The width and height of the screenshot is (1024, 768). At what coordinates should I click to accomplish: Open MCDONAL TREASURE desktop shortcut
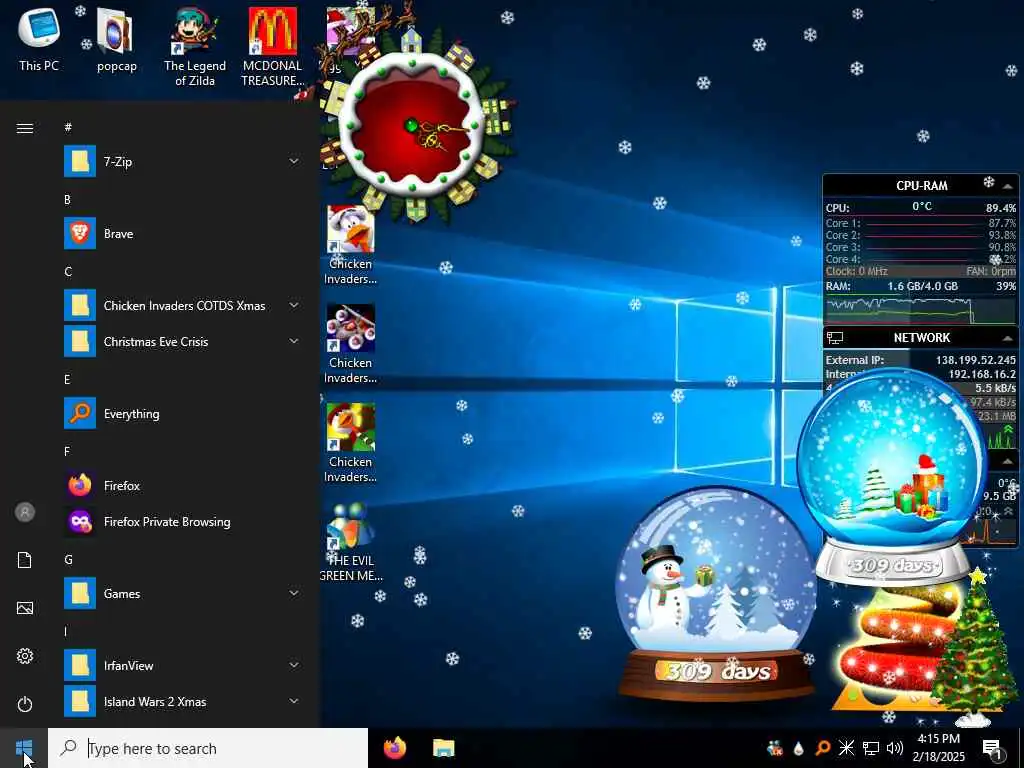(x=272, y=47)
